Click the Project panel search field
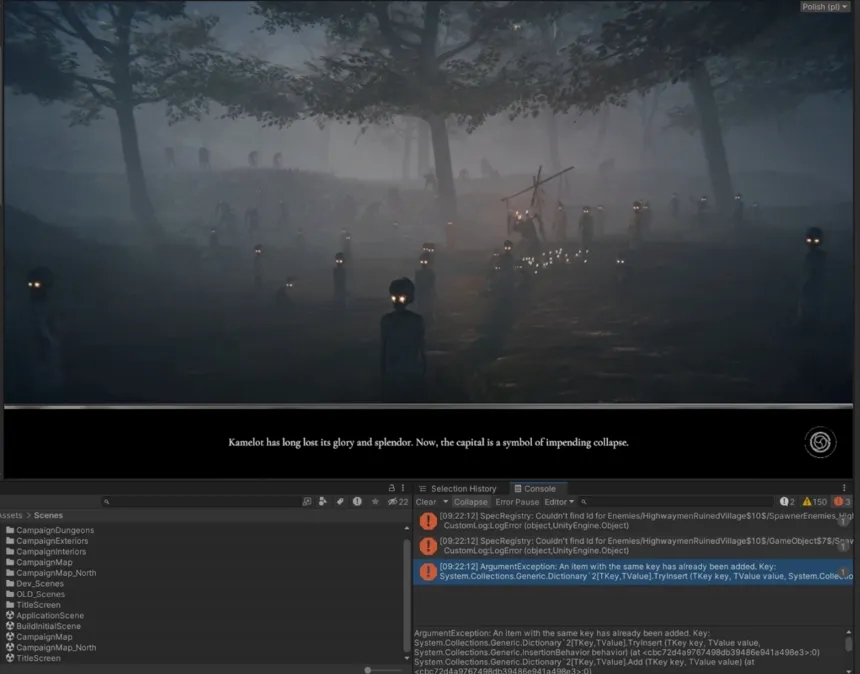This screenshot has width=860, height=674. (200, 502)
